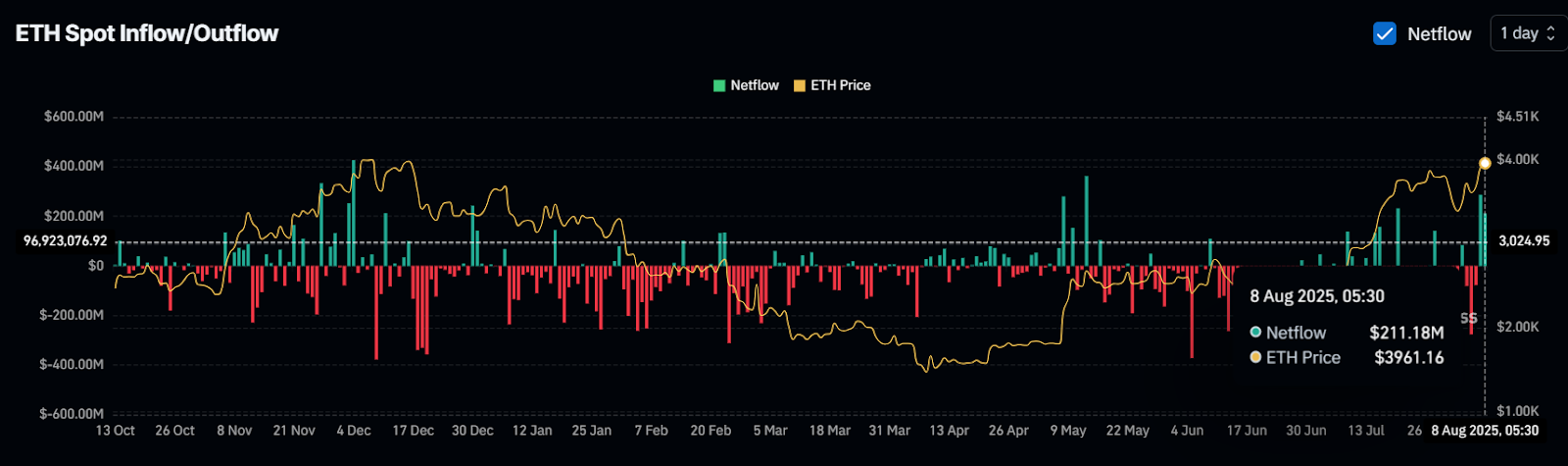The image size is (1568, 466).
Task: Click the $4.51K price axis label
Action: tap(1518, 117)
